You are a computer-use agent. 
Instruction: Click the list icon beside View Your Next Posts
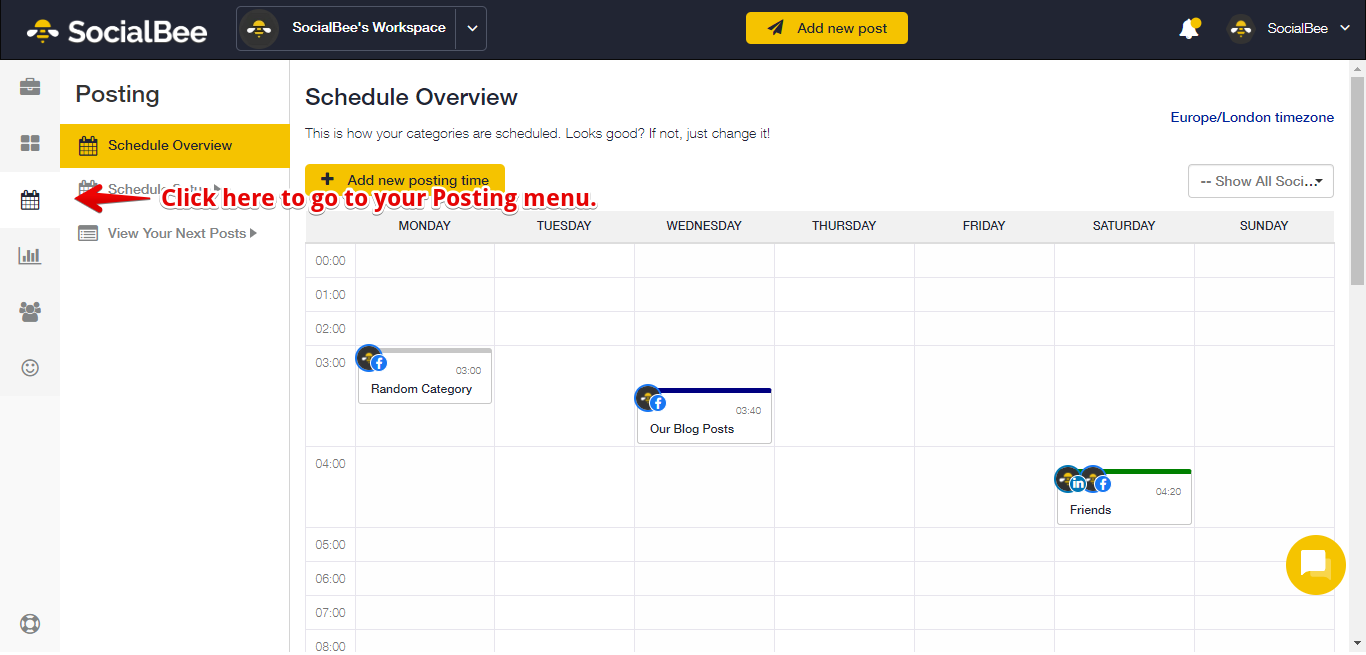[89, 233]
